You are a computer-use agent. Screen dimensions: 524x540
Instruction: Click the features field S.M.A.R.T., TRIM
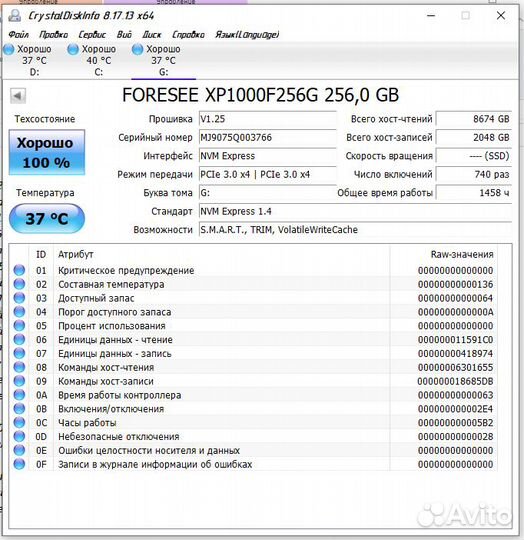tap(355, 230)
